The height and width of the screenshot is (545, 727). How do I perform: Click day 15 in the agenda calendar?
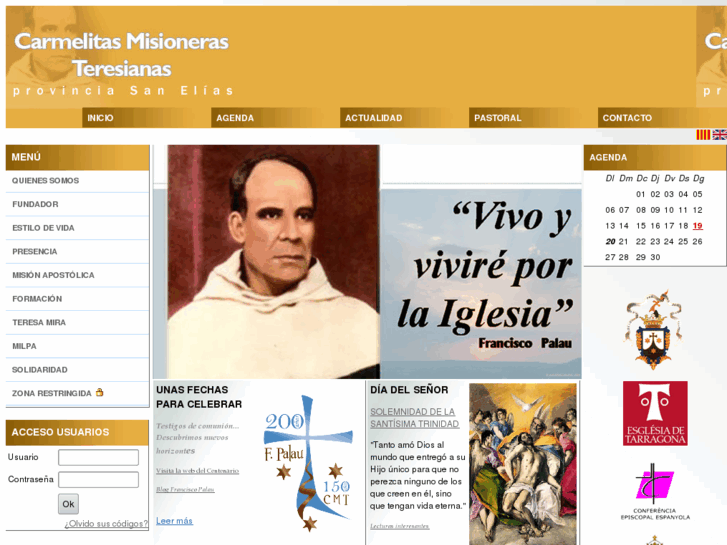pyautogui.click(x=641, y=226)
